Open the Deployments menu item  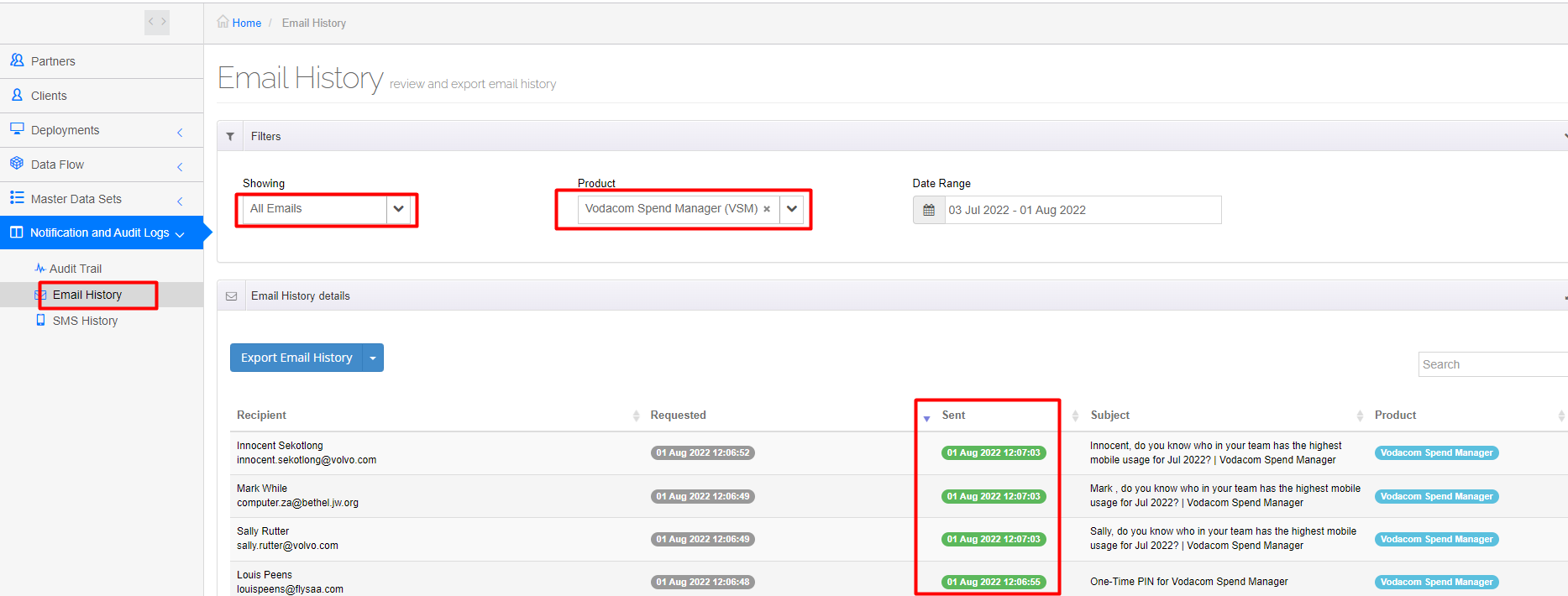102,130
